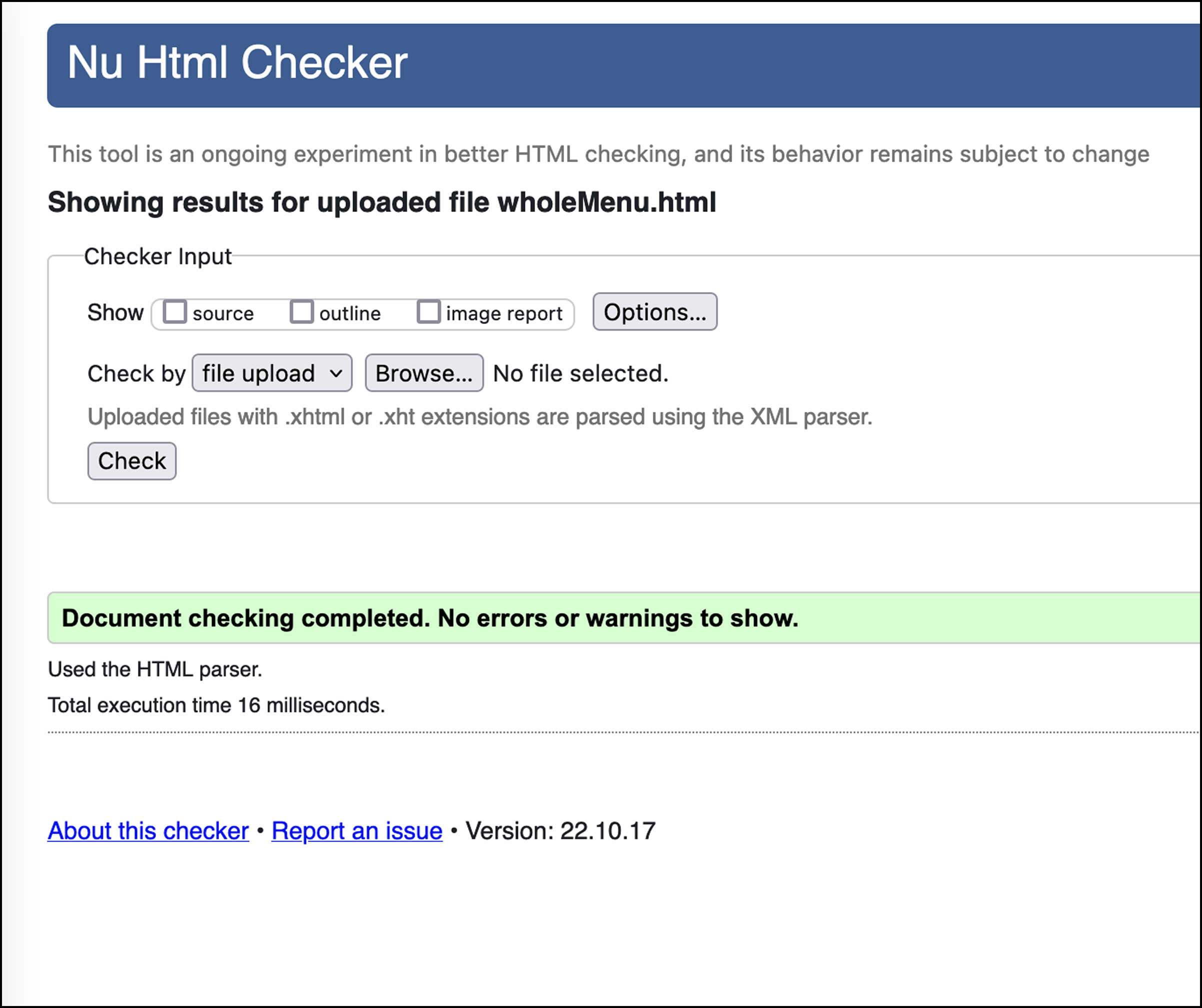Click the Used the HTML parser line
Viewport: 1202px width, 1008px height.
[x=154, y=669]
